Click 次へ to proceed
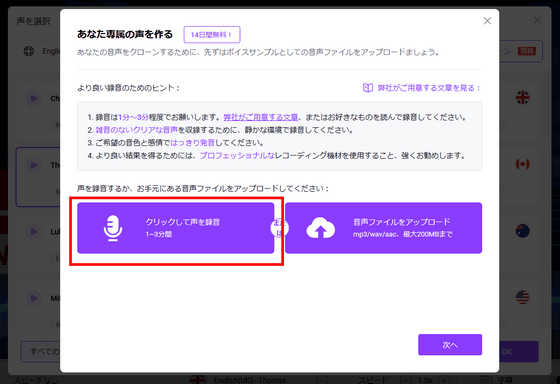 pyautogui.click(x=450, y=345)
